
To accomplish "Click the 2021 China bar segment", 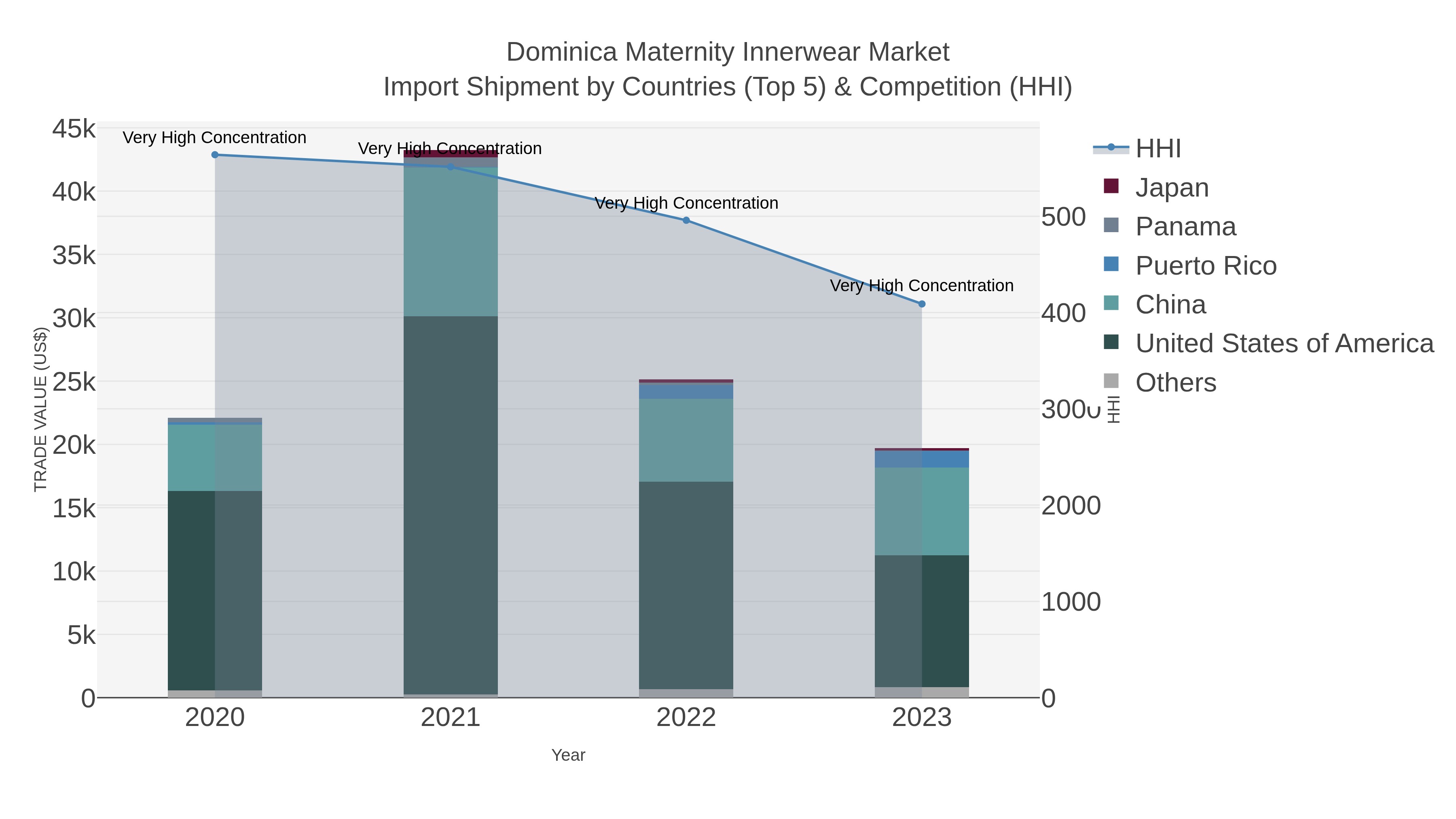I will (451, 242).
